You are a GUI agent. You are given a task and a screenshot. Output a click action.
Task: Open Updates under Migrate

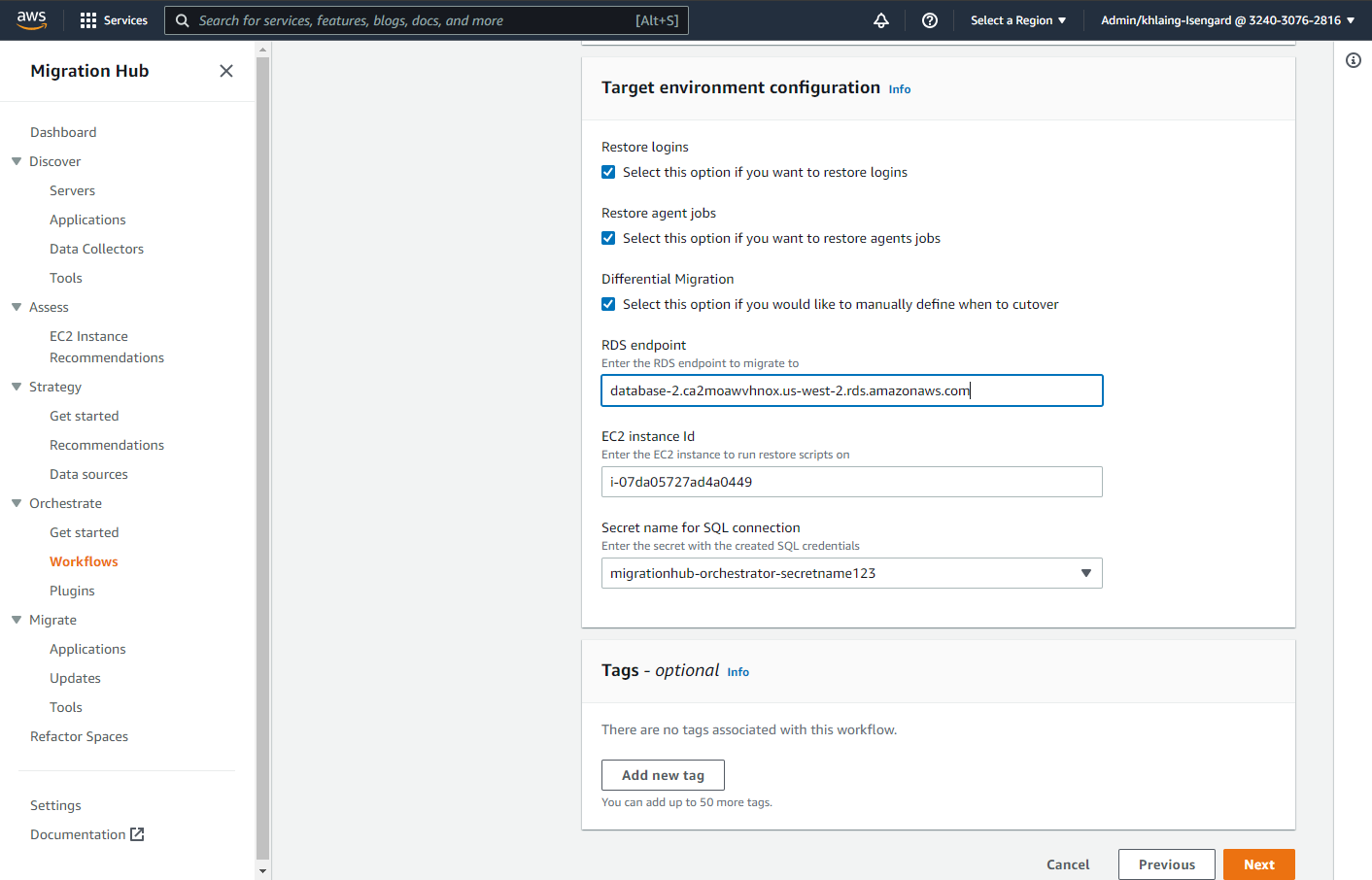75,678
